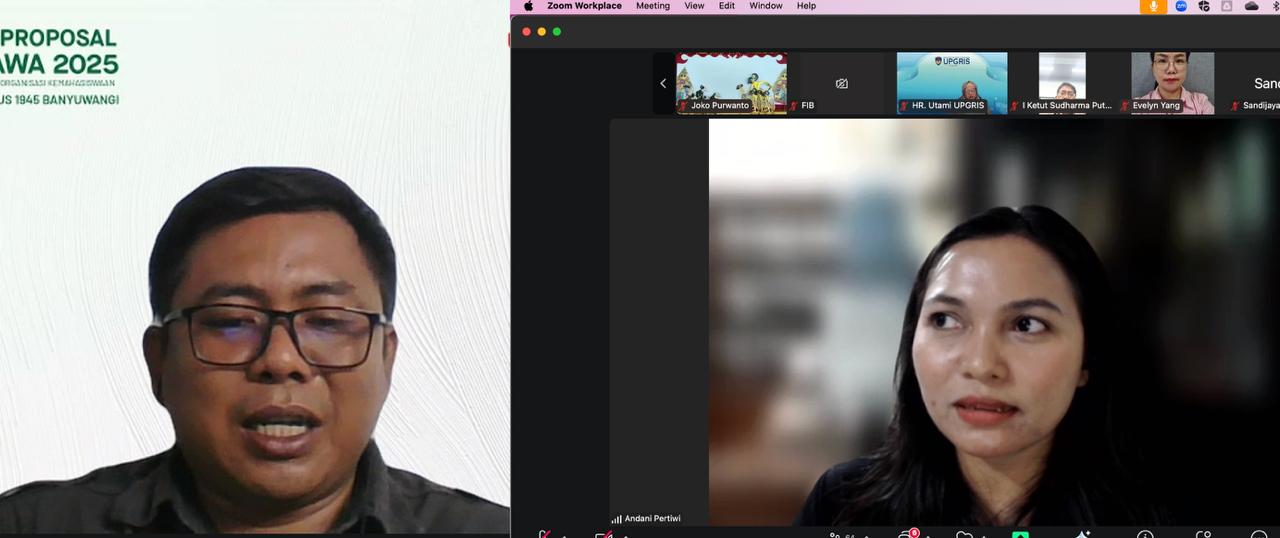
Task: Click the yellow minimize button of Zoom window
Action: 542,31
